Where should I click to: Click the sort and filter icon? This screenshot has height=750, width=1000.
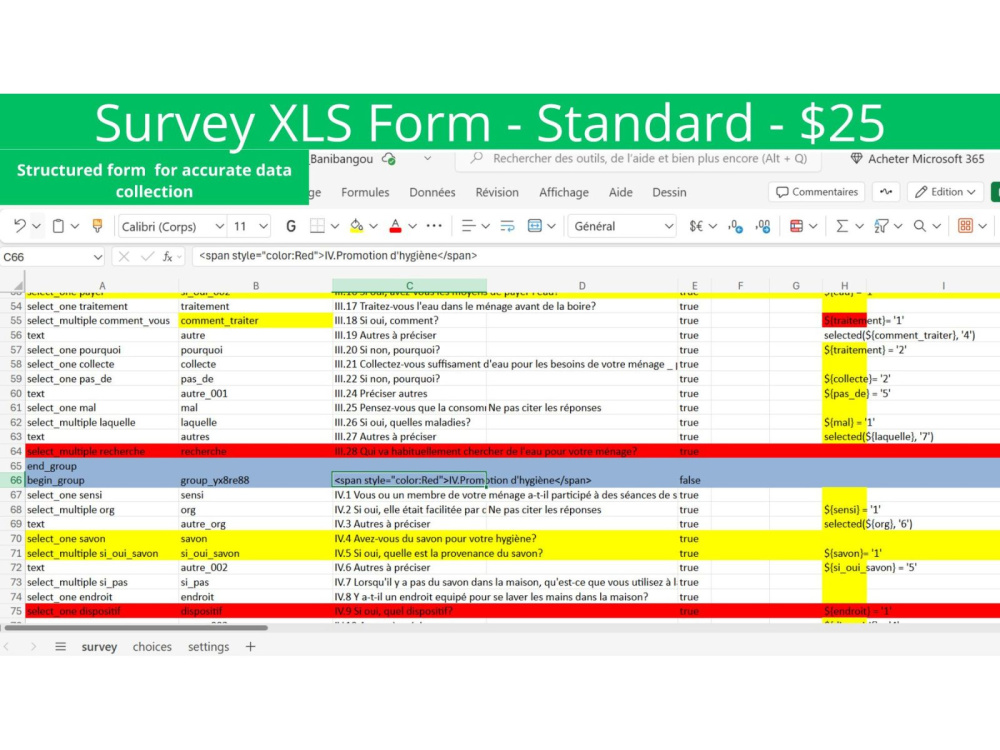click(881, 226)
